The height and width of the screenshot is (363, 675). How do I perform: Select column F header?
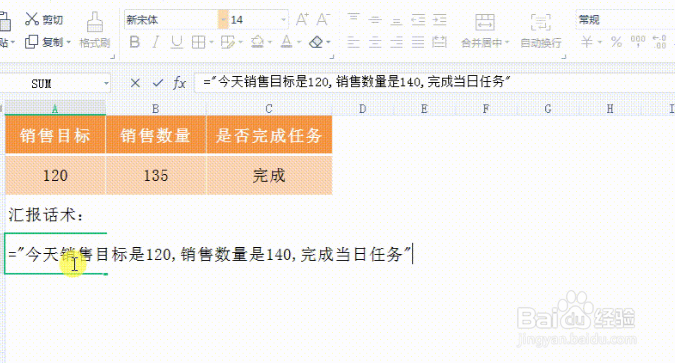486,109
